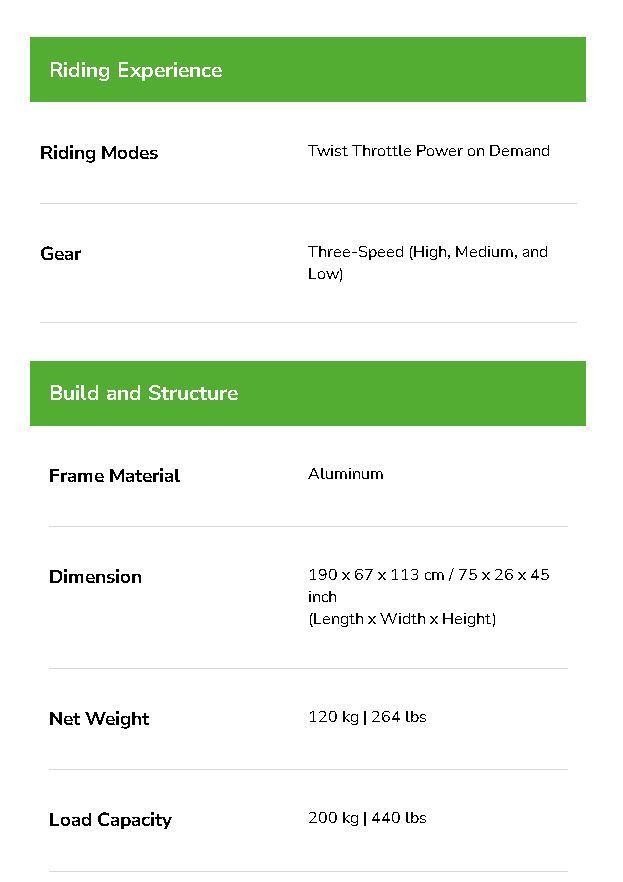
Task: Click the divider line below Riding Modes row
Action: (x=308, y=203)
